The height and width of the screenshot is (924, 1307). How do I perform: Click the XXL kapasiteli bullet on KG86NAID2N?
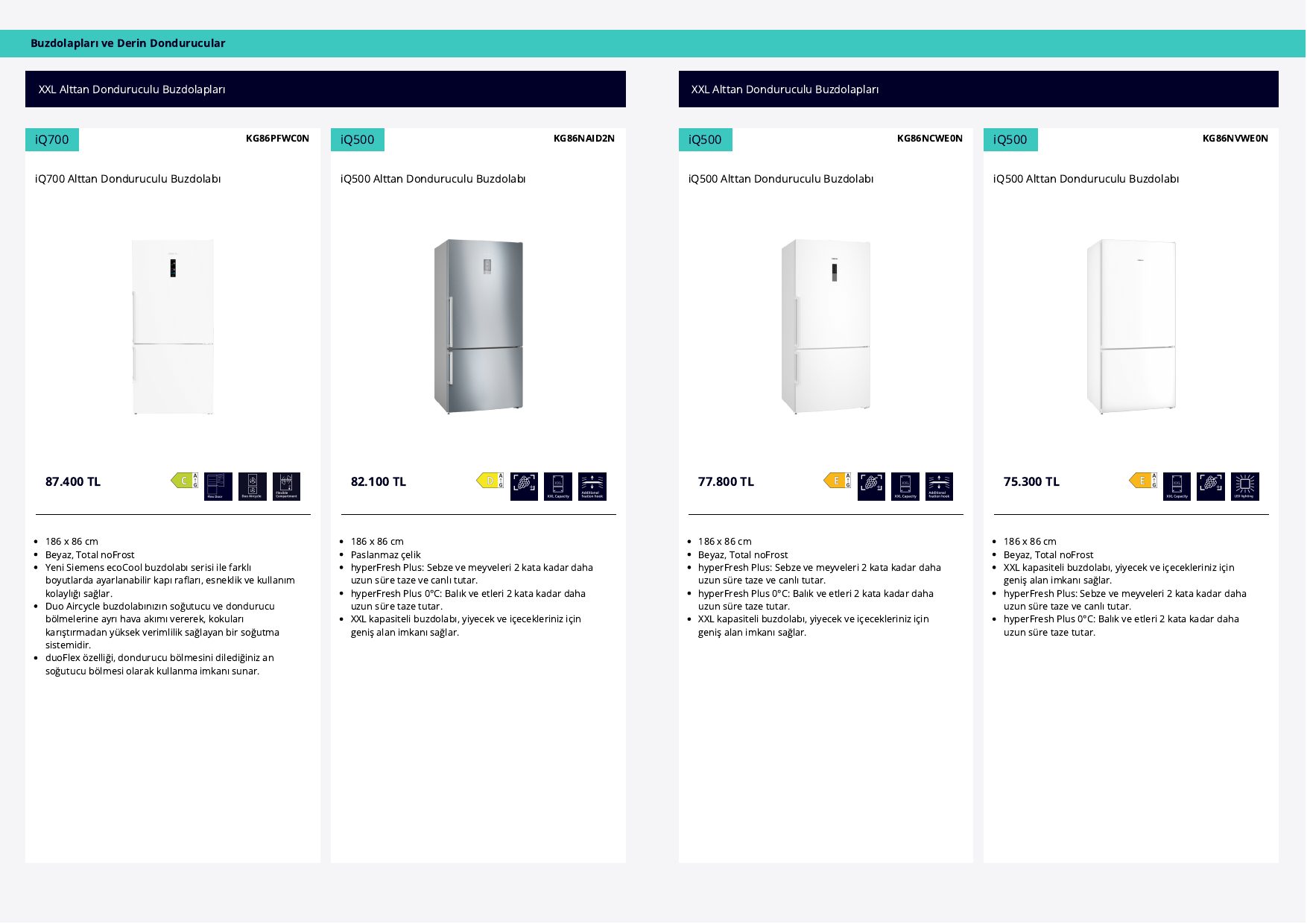466,626
